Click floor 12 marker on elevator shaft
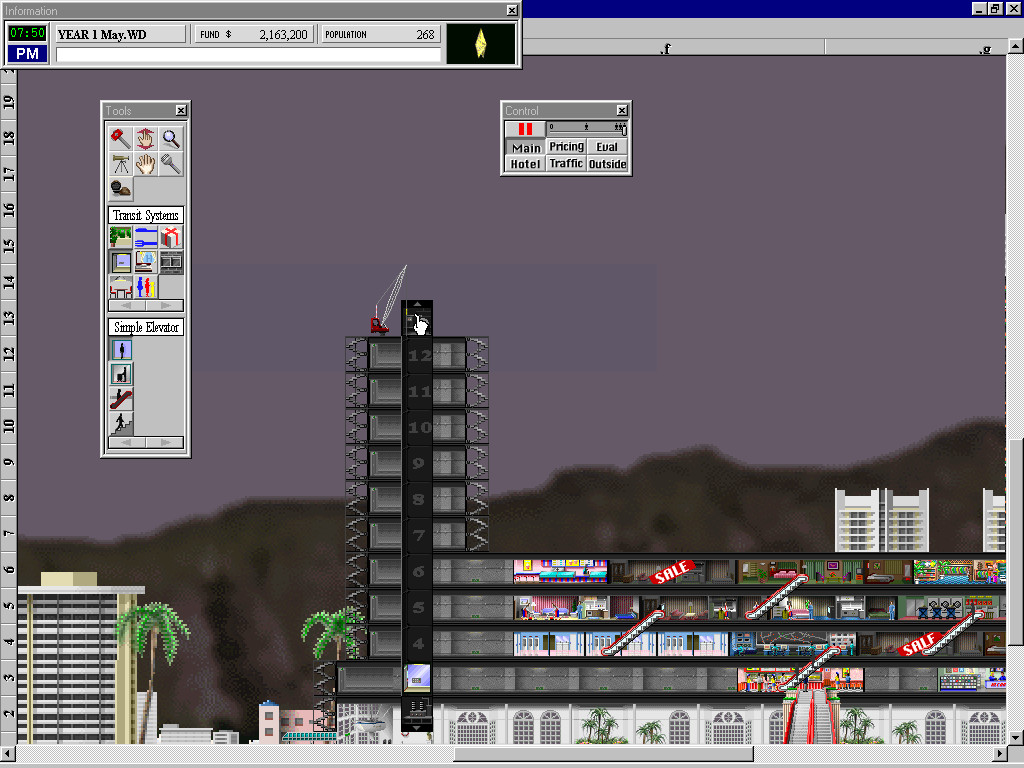This screenshot has height=768, width=1024. coord(420,356)
